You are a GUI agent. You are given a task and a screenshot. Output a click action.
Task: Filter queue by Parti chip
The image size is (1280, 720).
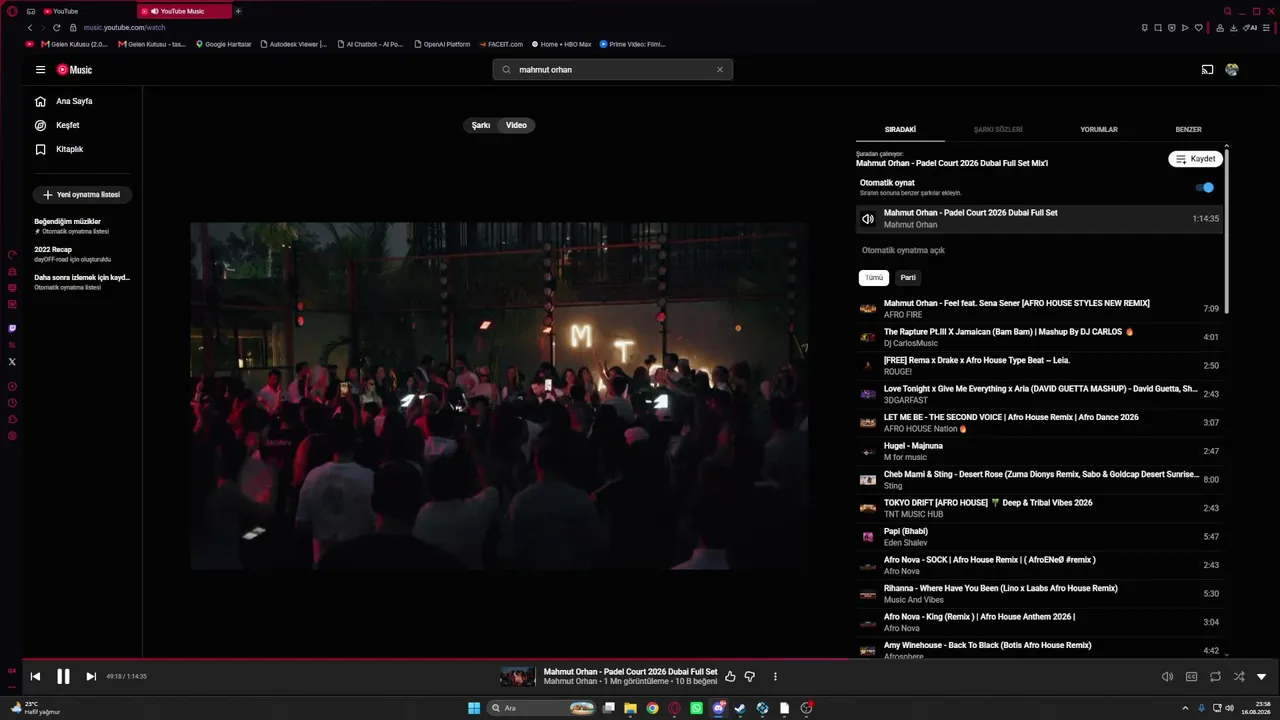(908, 278)
